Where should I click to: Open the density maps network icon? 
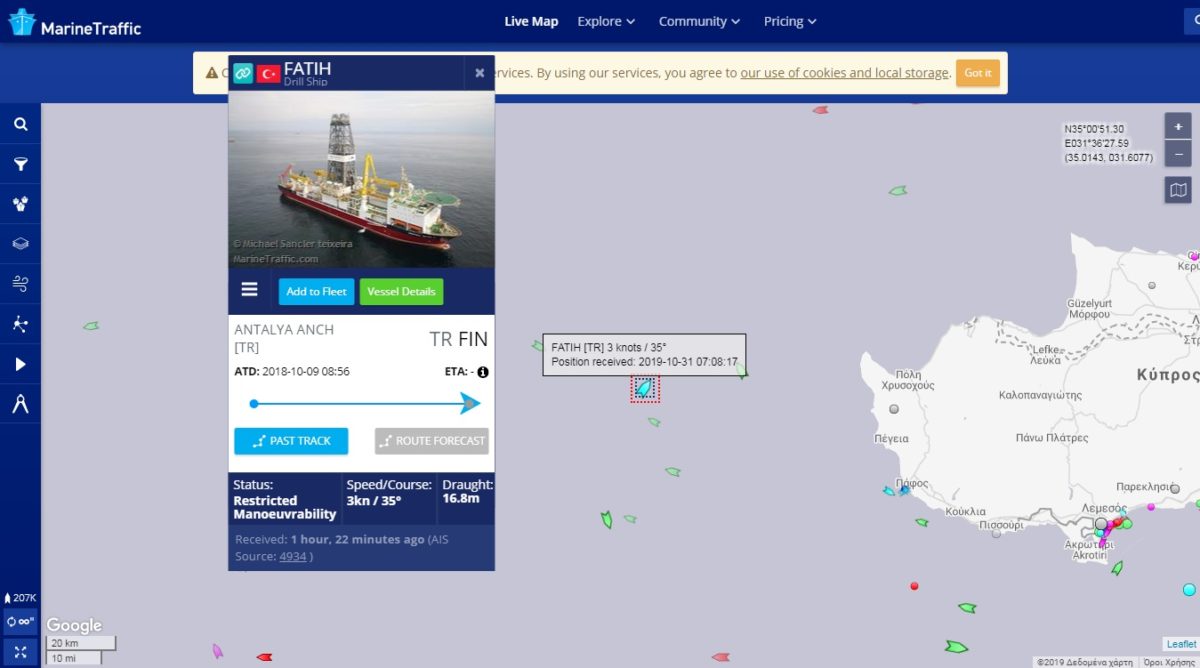click(20, 324)
